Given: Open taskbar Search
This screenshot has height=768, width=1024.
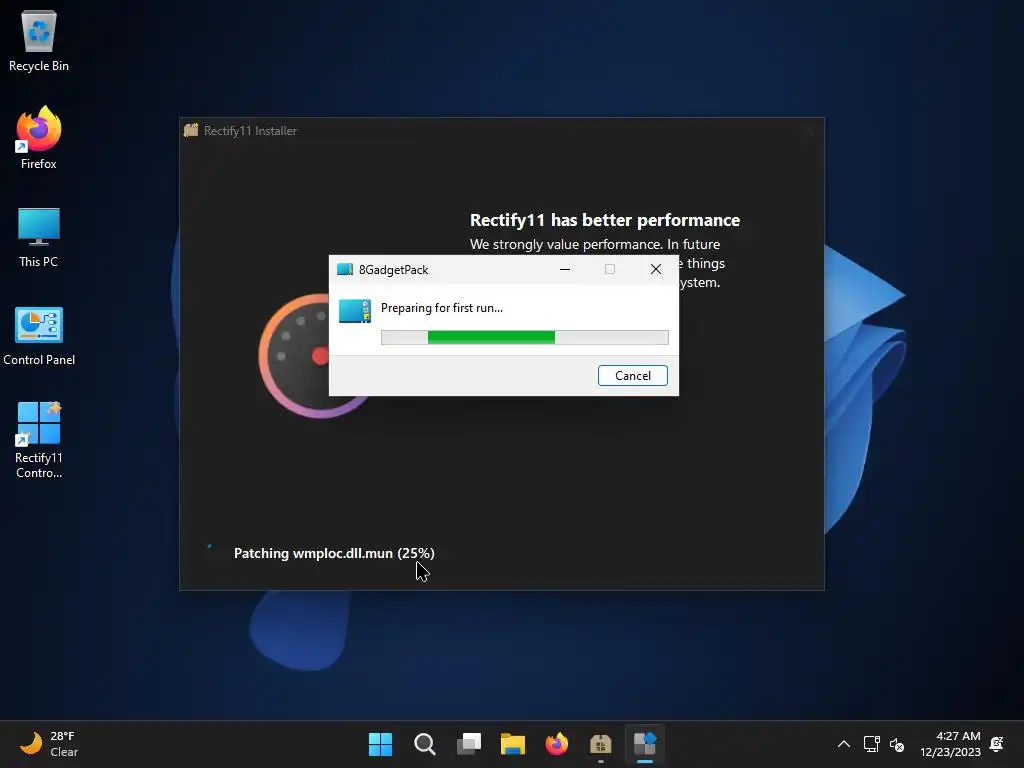Looking at the screenshot, I should 424,744.
